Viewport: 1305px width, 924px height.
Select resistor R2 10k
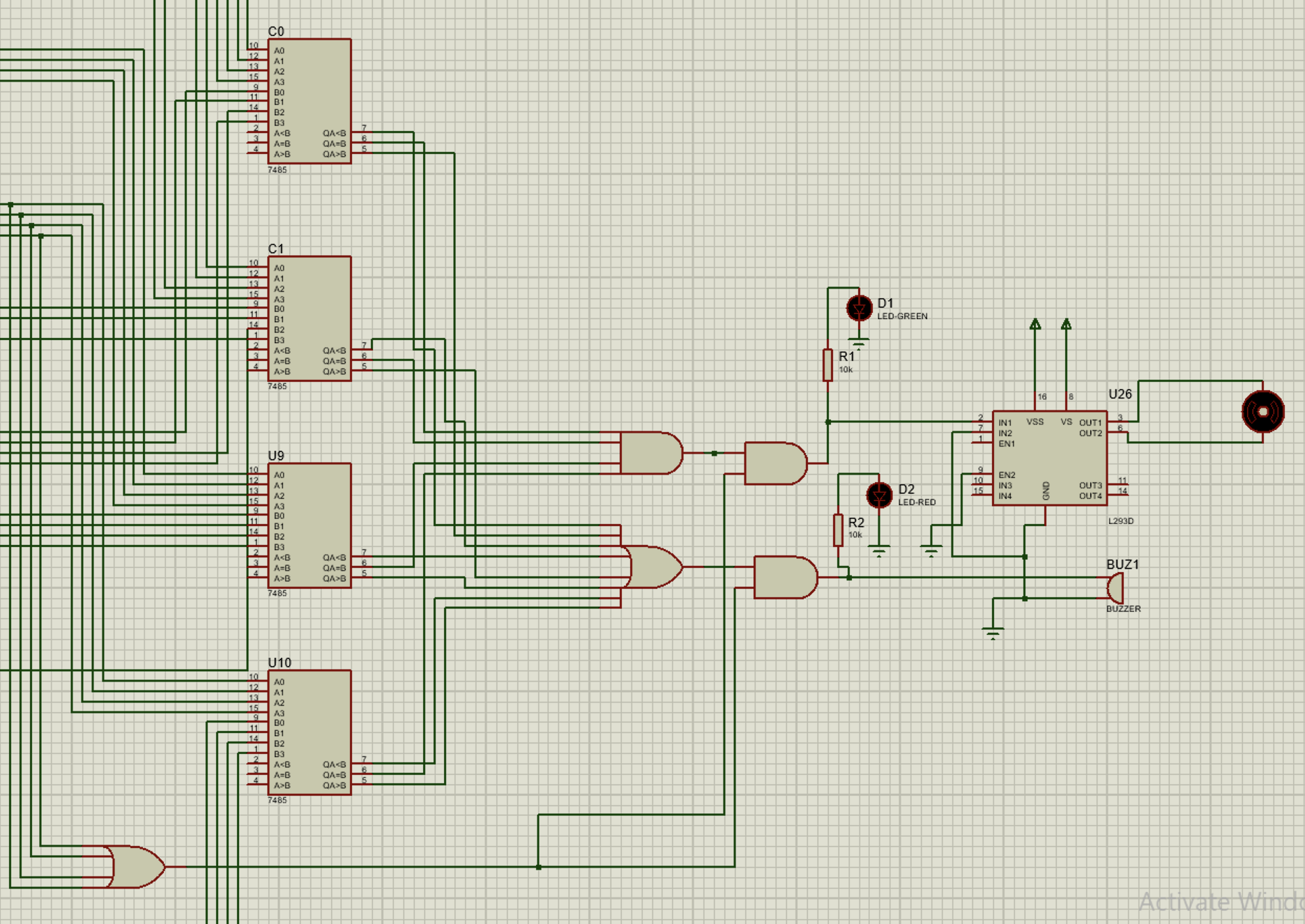[838, 530]
